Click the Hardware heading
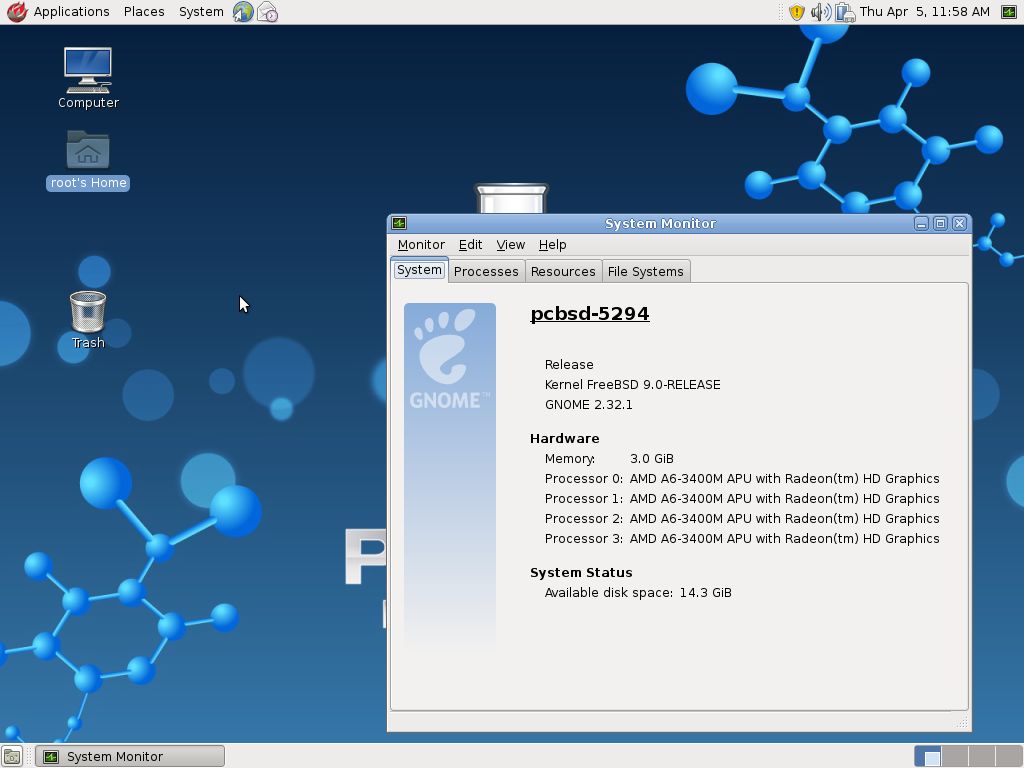This screenshot has width=1024, height=768. click(564, 439)
